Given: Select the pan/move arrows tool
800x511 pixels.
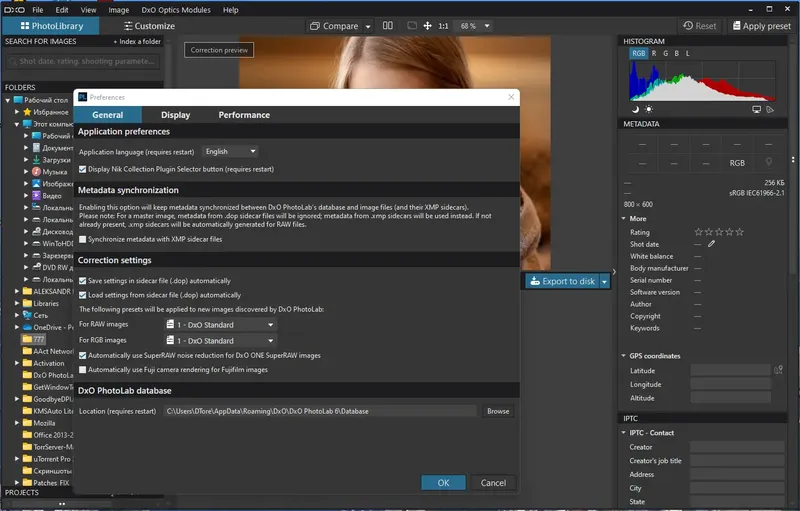Looking at the screenshot, I should [x=428, y=25].
